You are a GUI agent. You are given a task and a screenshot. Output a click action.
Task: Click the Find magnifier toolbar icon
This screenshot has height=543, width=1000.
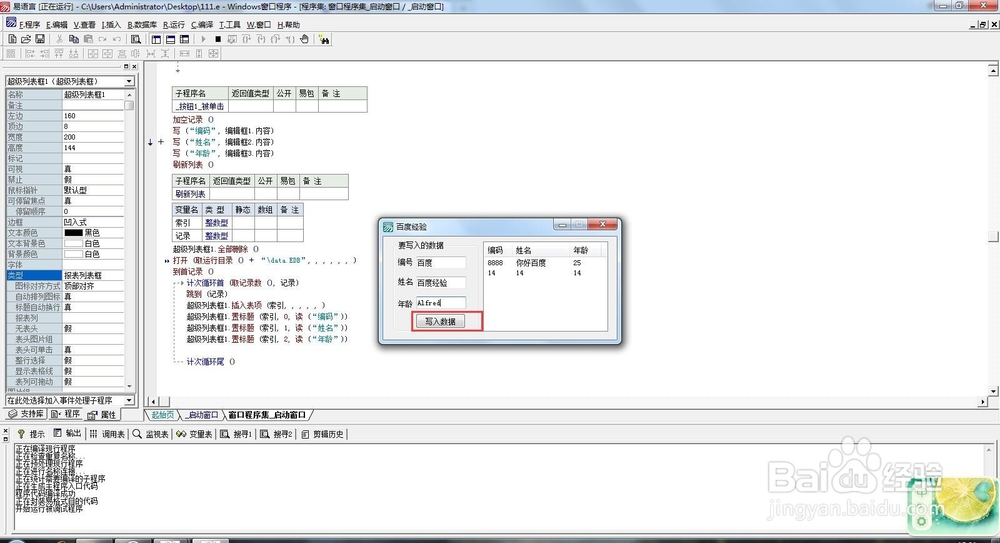pos(136,39)
